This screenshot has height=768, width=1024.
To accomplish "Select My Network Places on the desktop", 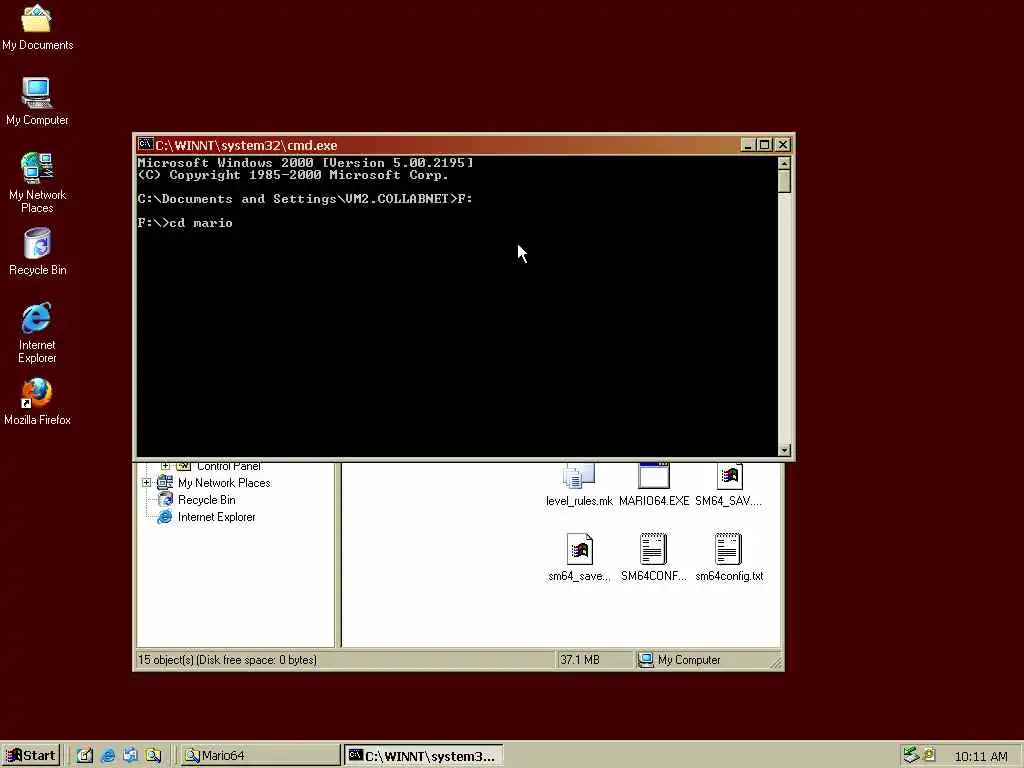I will pyautogui.click(x=37, y=182).
